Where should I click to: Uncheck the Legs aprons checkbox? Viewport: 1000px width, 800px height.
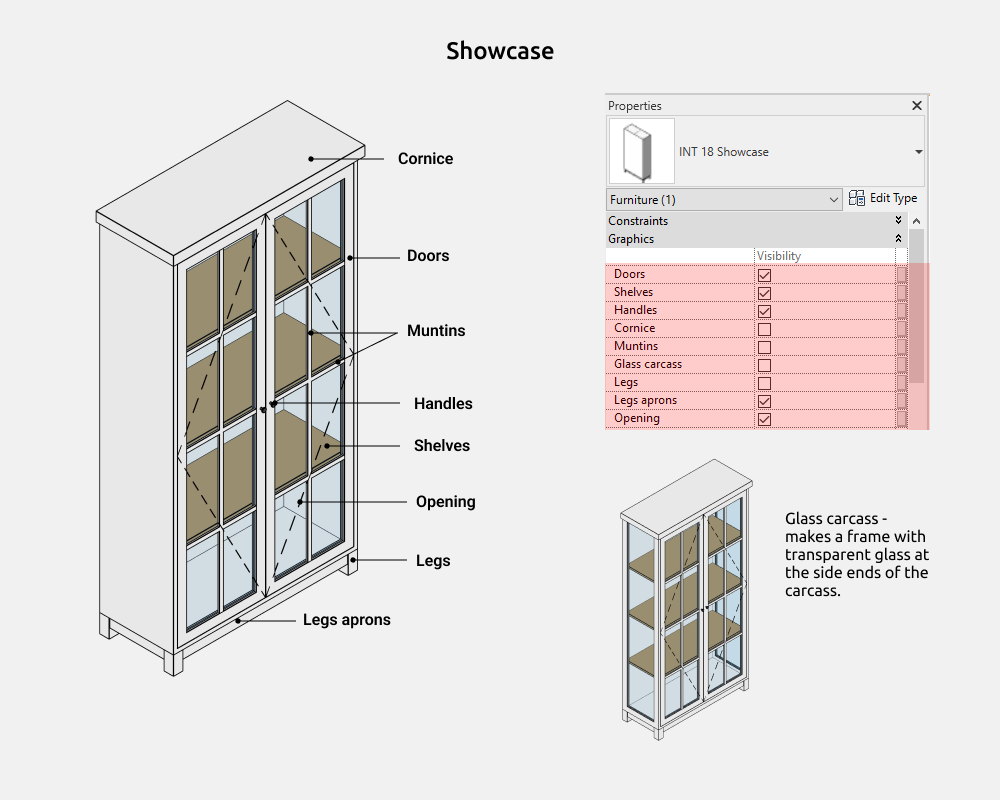(x=764, y=401)
